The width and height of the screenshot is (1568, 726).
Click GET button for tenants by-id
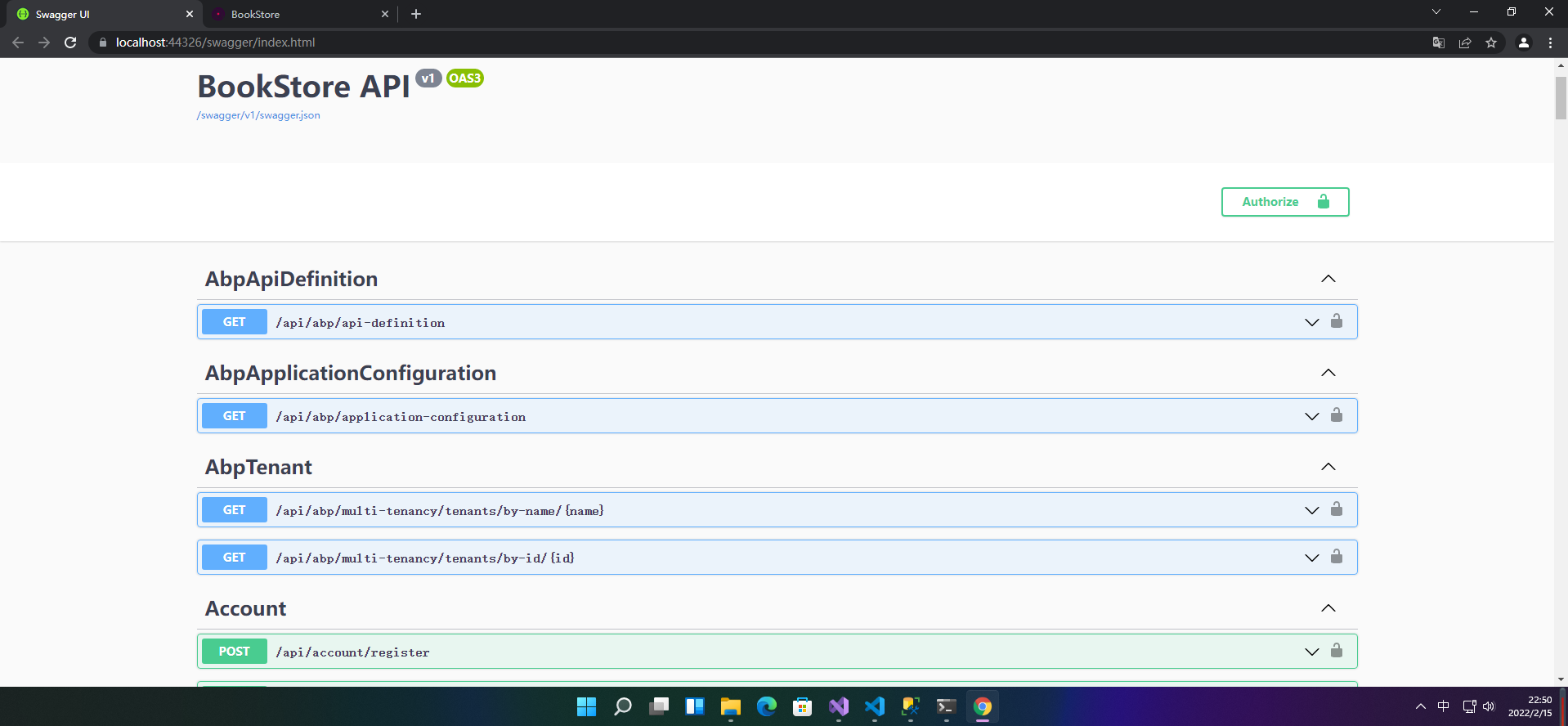click(235, 558)
